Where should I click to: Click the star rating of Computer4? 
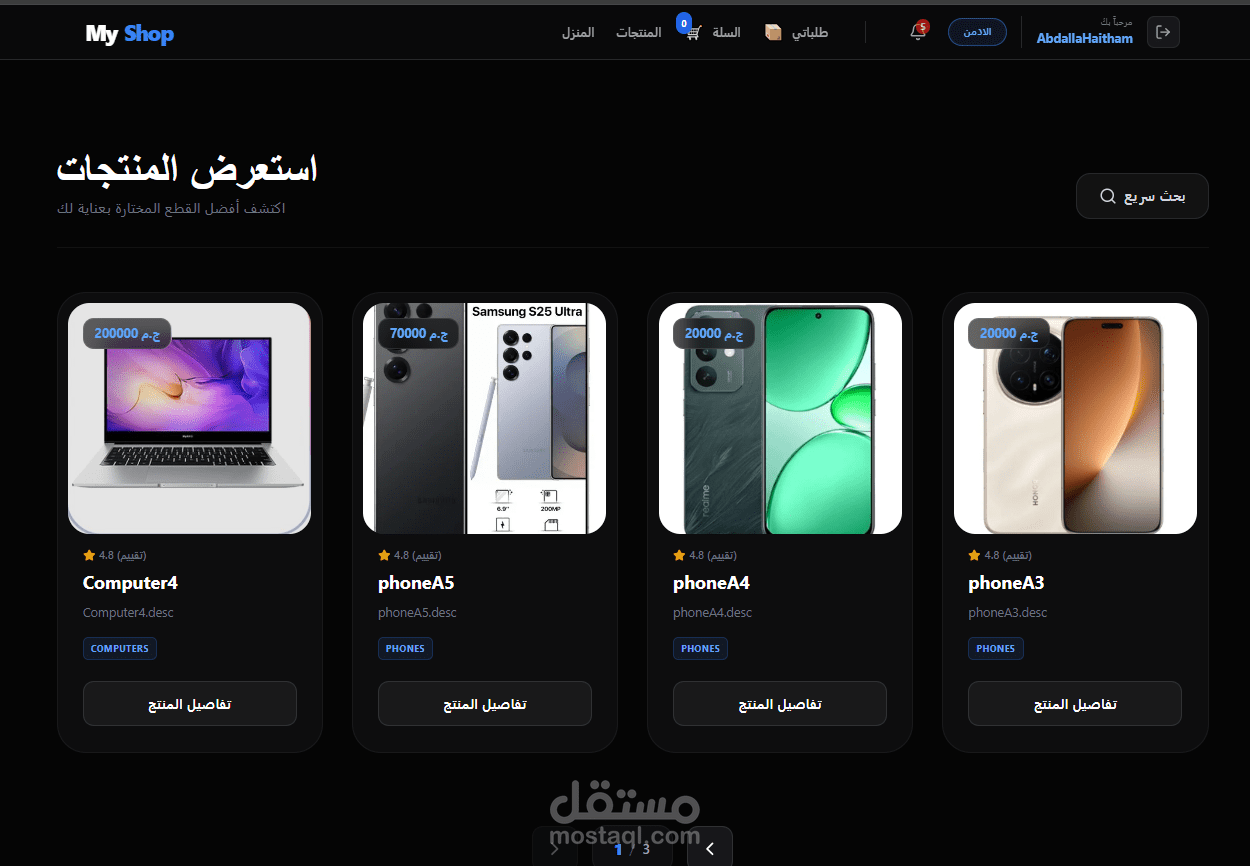click(115, 555)
